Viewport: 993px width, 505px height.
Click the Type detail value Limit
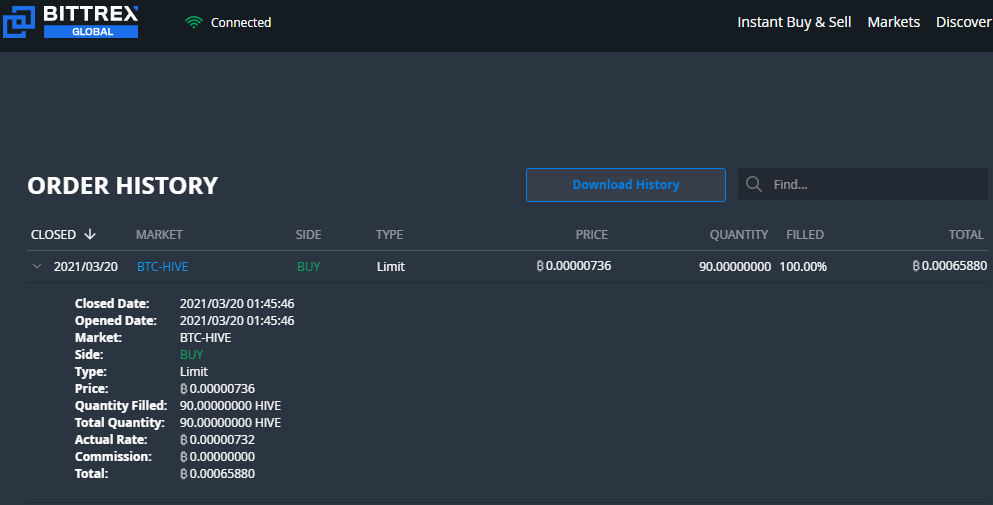click(x=194, y=372)
